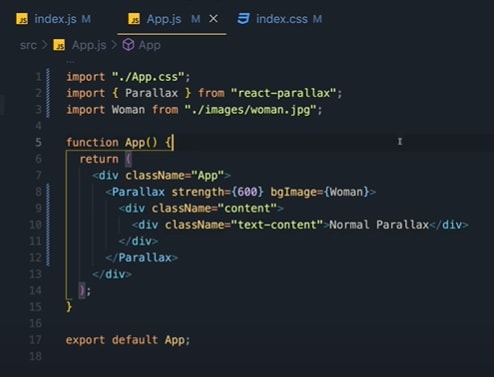Click the M status on index.css tab

pyautogui.click(x=317, y=19)
